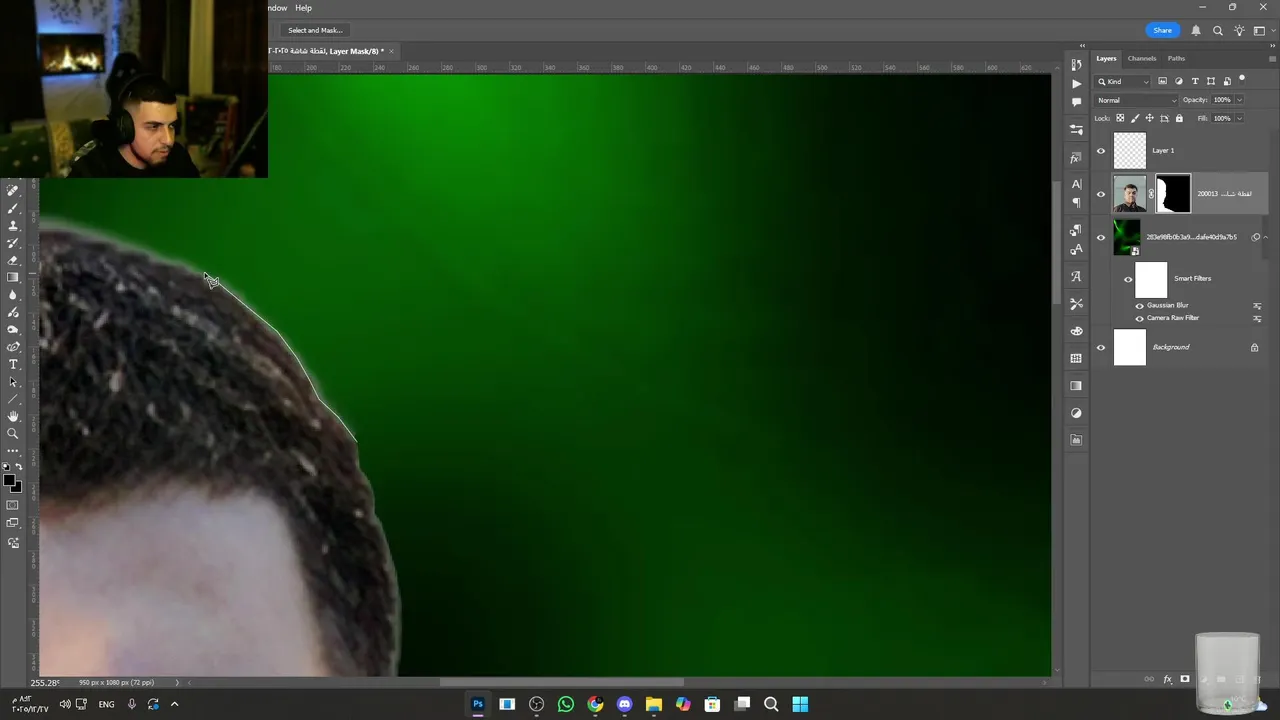Open the Normal blend mode dropdown
Viewport: 1280px width, 720px height.
(x=1137, y=100)
